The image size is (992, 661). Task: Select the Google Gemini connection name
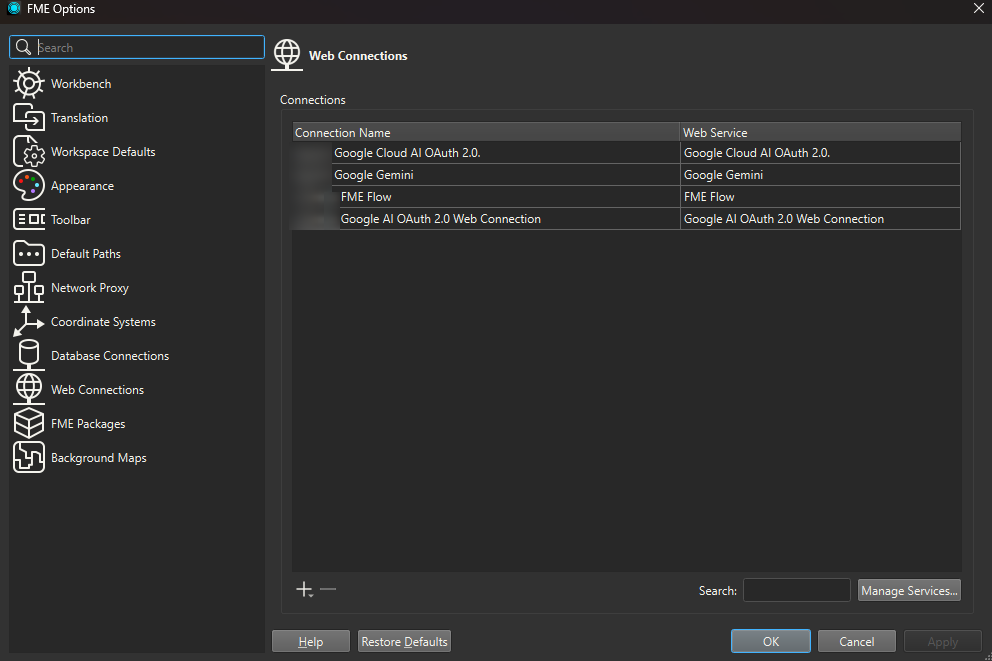(373, 175)
